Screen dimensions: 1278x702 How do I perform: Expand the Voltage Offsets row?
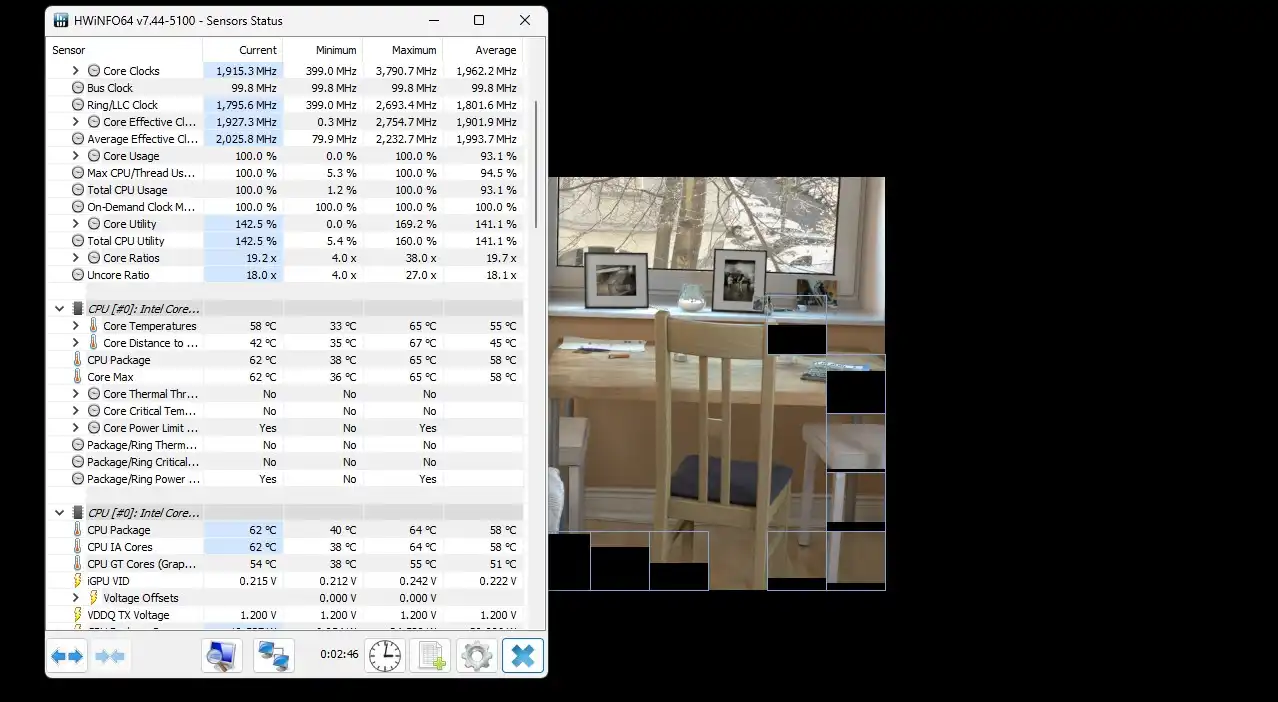[x=75, y=598]
